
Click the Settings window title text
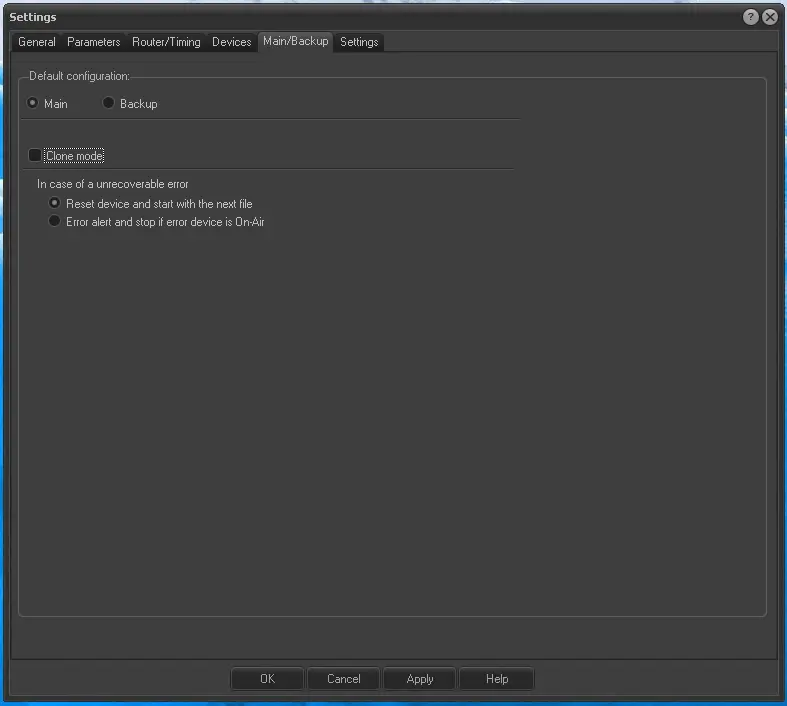pyautogui.click(x=33, y=17)
